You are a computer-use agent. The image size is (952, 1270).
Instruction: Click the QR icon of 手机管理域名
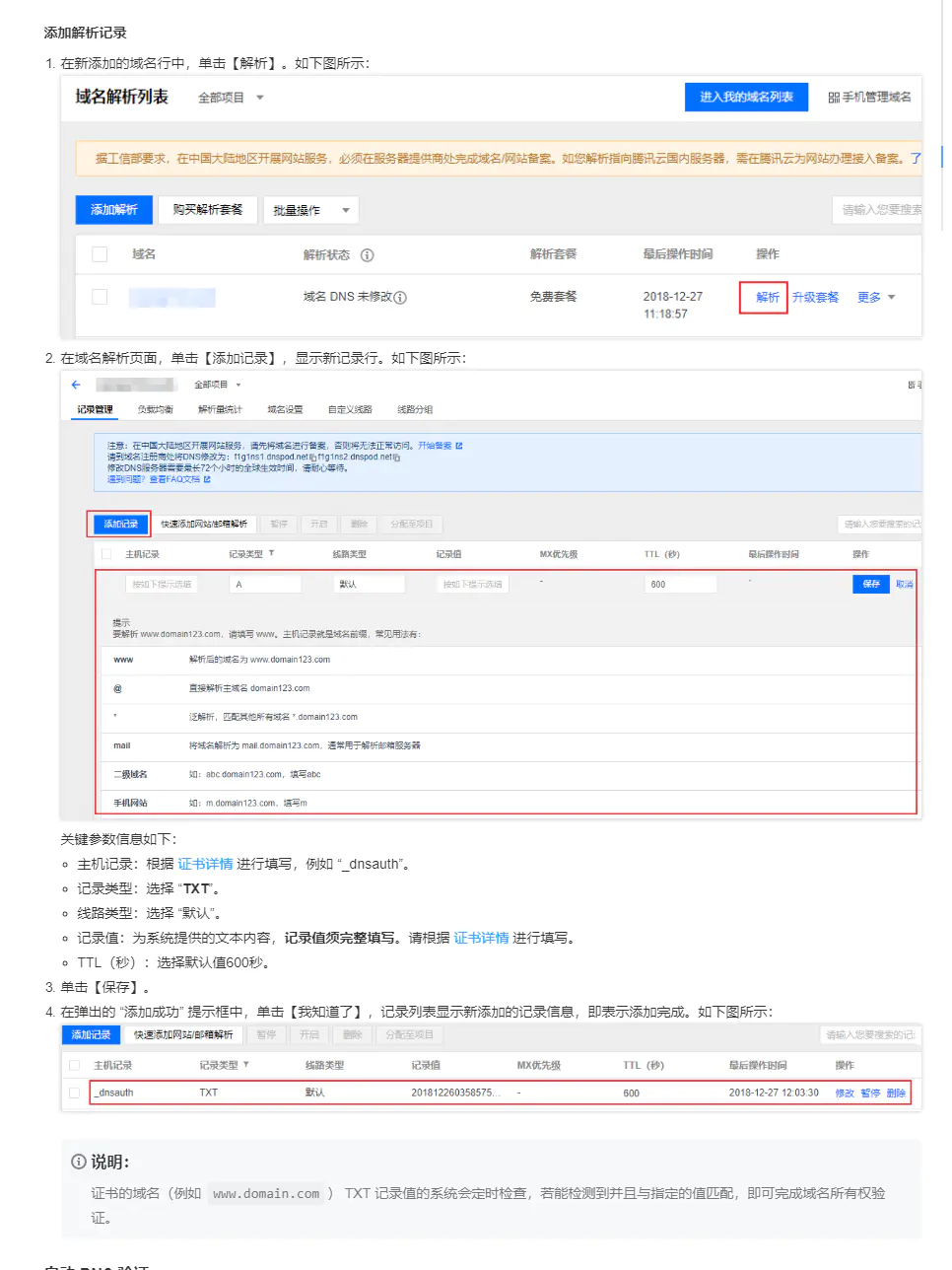click(x=834, y=98)
